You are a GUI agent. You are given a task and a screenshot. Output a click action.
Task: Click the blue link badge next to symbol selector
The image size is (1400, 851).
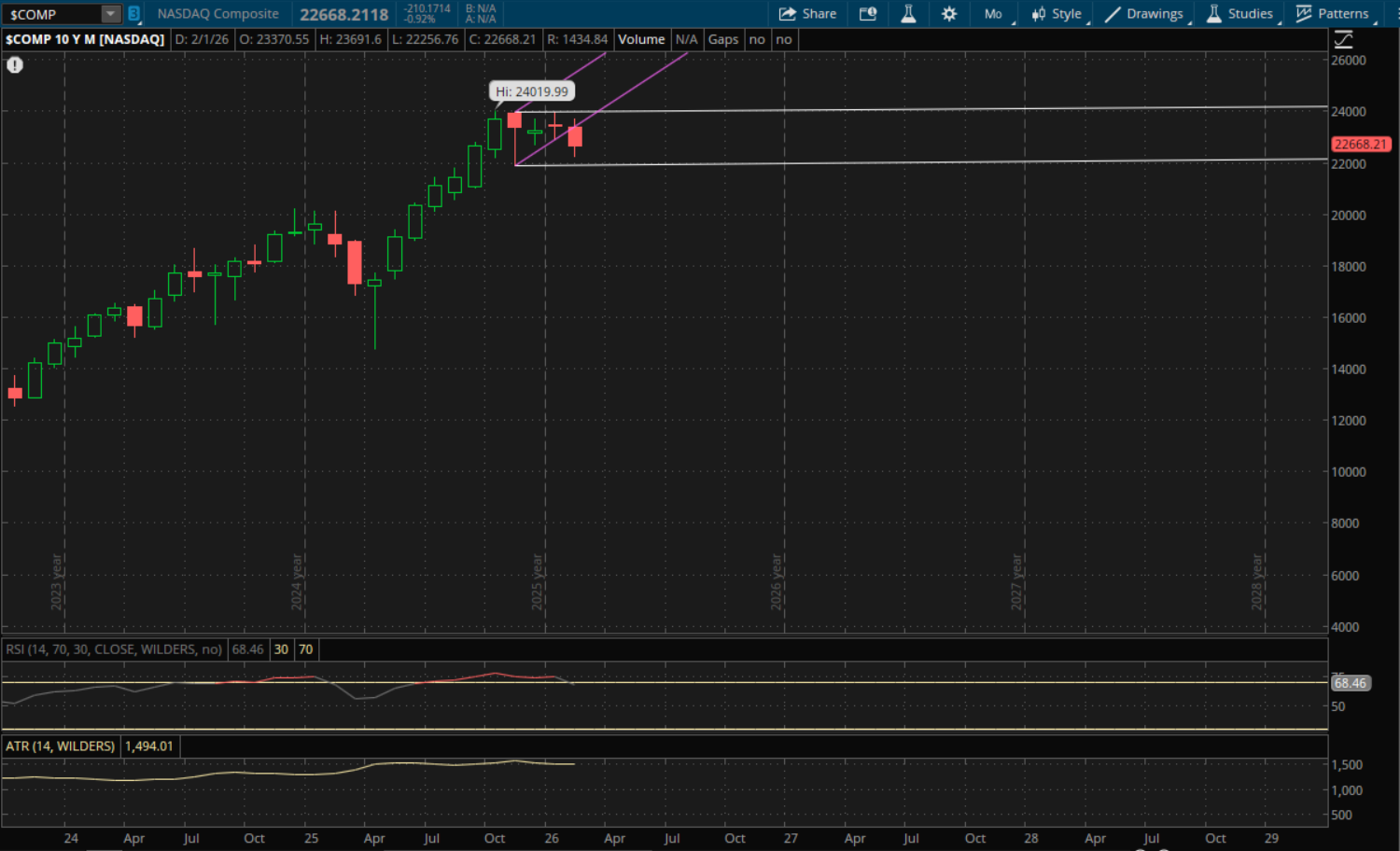pos(133,14)
